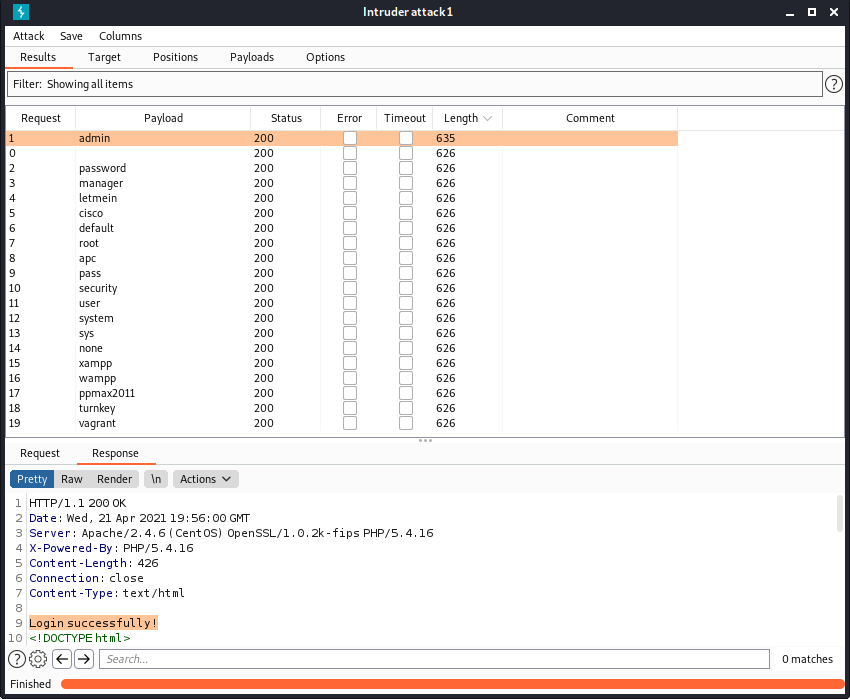This screenshot has height=699, width=850.
Task: Open the Attack menu
Action: point(29,36)
